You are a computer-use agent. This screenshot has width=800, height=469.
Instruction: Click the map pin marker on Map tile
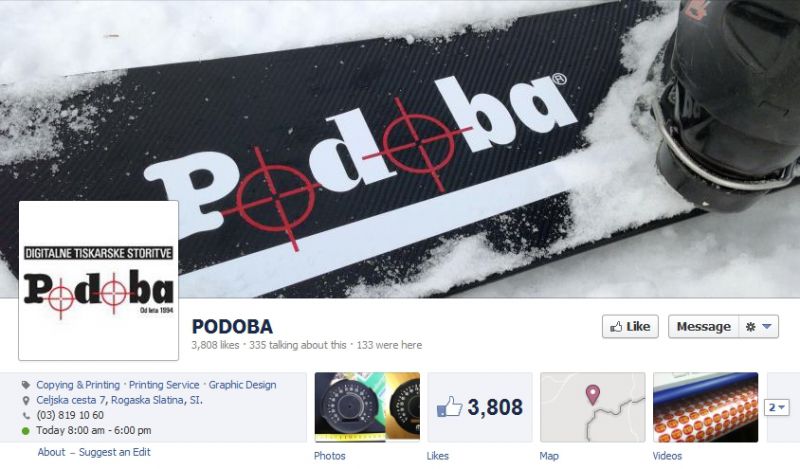pos(592,394)
